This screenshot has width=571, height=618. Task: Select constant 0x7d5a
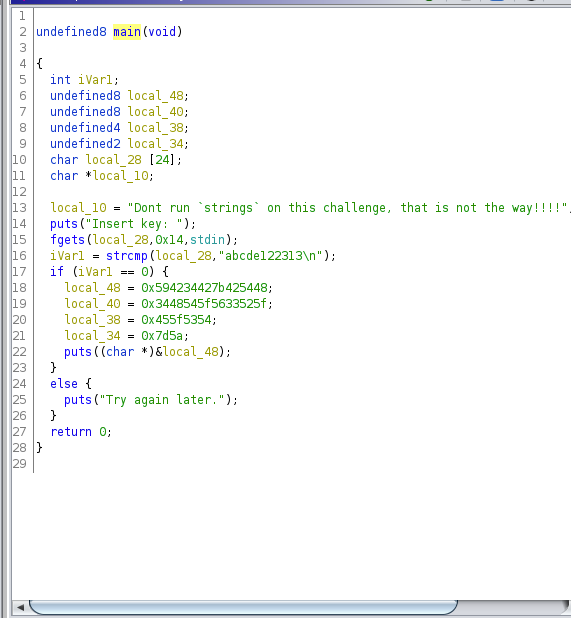point(162,336)
